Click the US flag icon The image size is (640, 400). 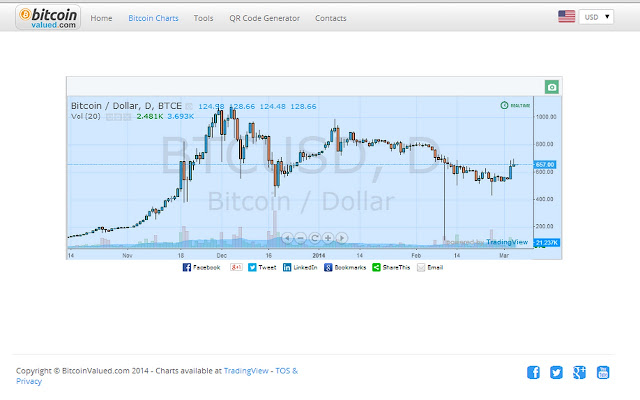point(567,17)
